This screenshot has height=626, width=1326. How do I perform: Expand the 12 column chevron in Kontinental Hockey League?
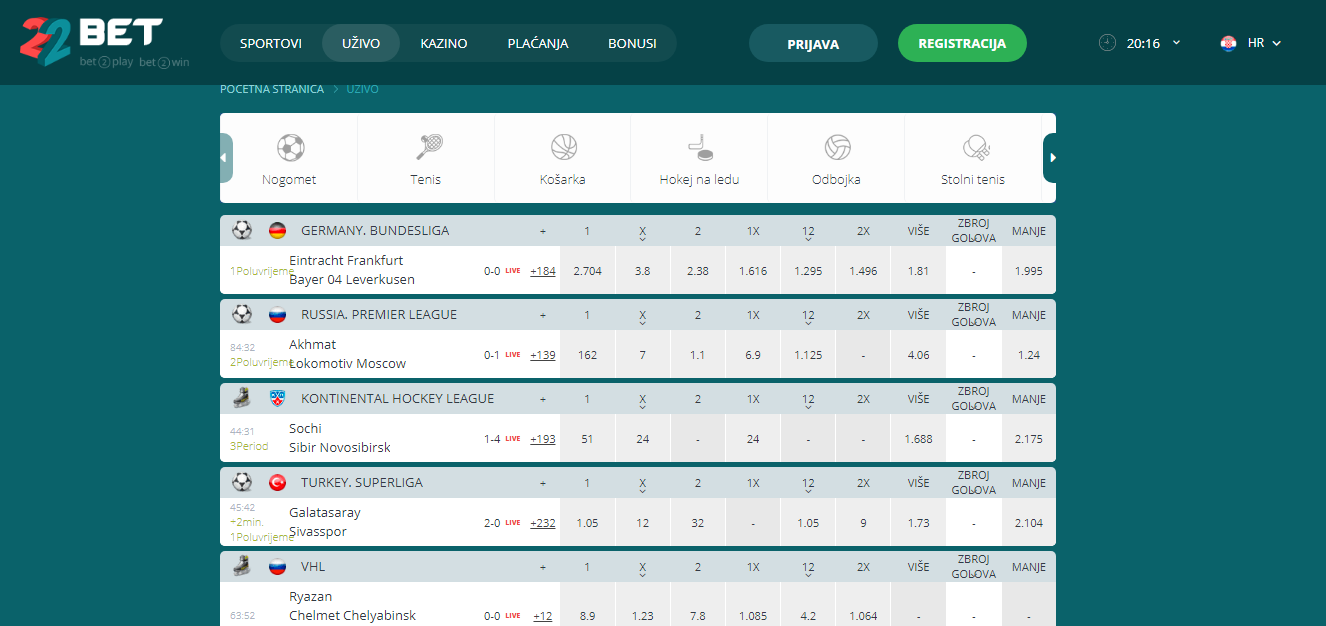[808, 409]
